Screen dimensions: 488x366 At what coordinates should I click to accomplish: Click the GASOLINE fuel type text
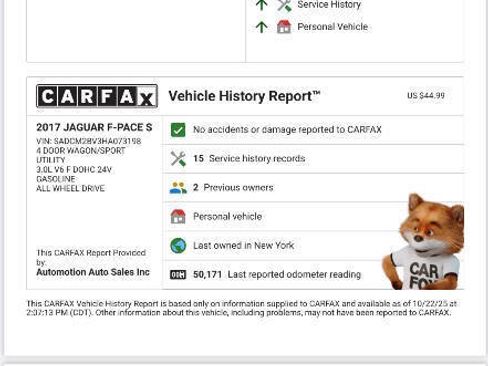[x=56, y=179]
